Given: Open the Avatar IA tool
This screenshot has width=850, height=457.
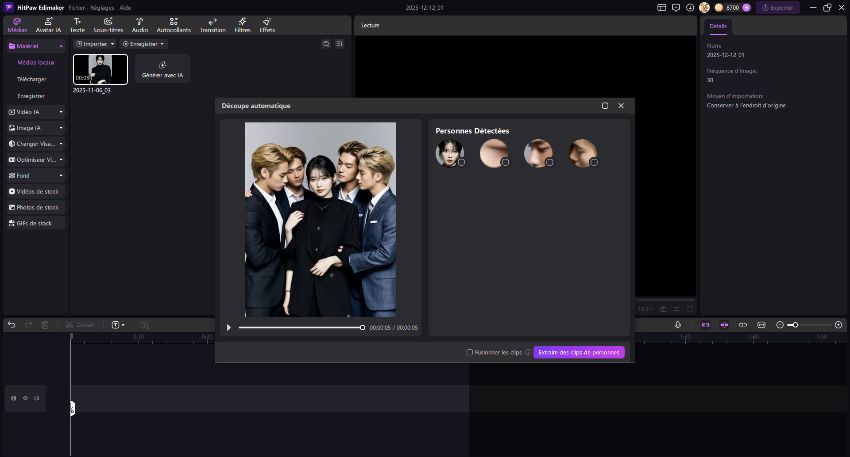Looking at the screenshot, I should pyautogui.click(x=48, y=24).
